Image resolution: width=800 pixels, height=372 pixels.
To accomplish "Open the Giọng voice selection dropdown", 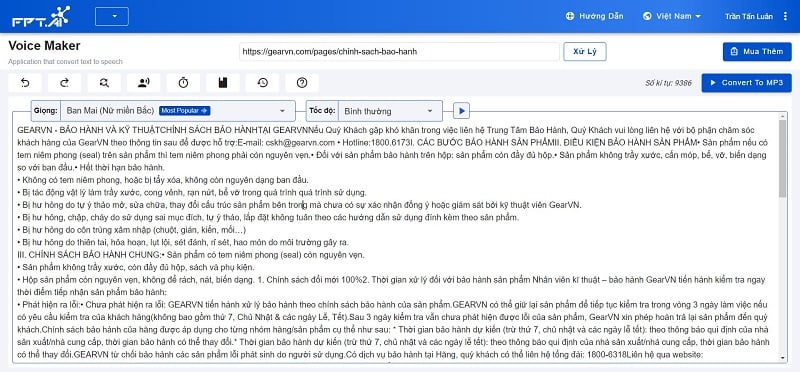I will [x=178, y=111].
